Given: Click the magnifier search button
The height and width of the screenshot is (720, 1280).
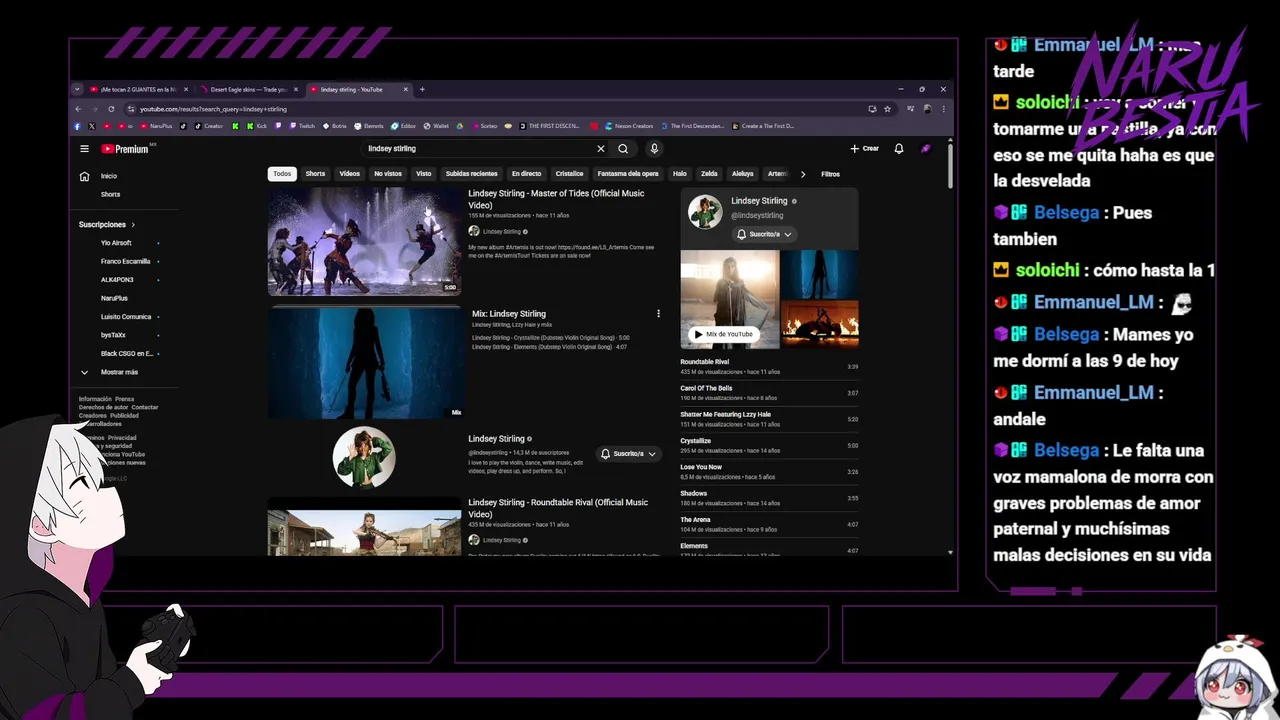Looking at the screenshot, I should 623,149.
